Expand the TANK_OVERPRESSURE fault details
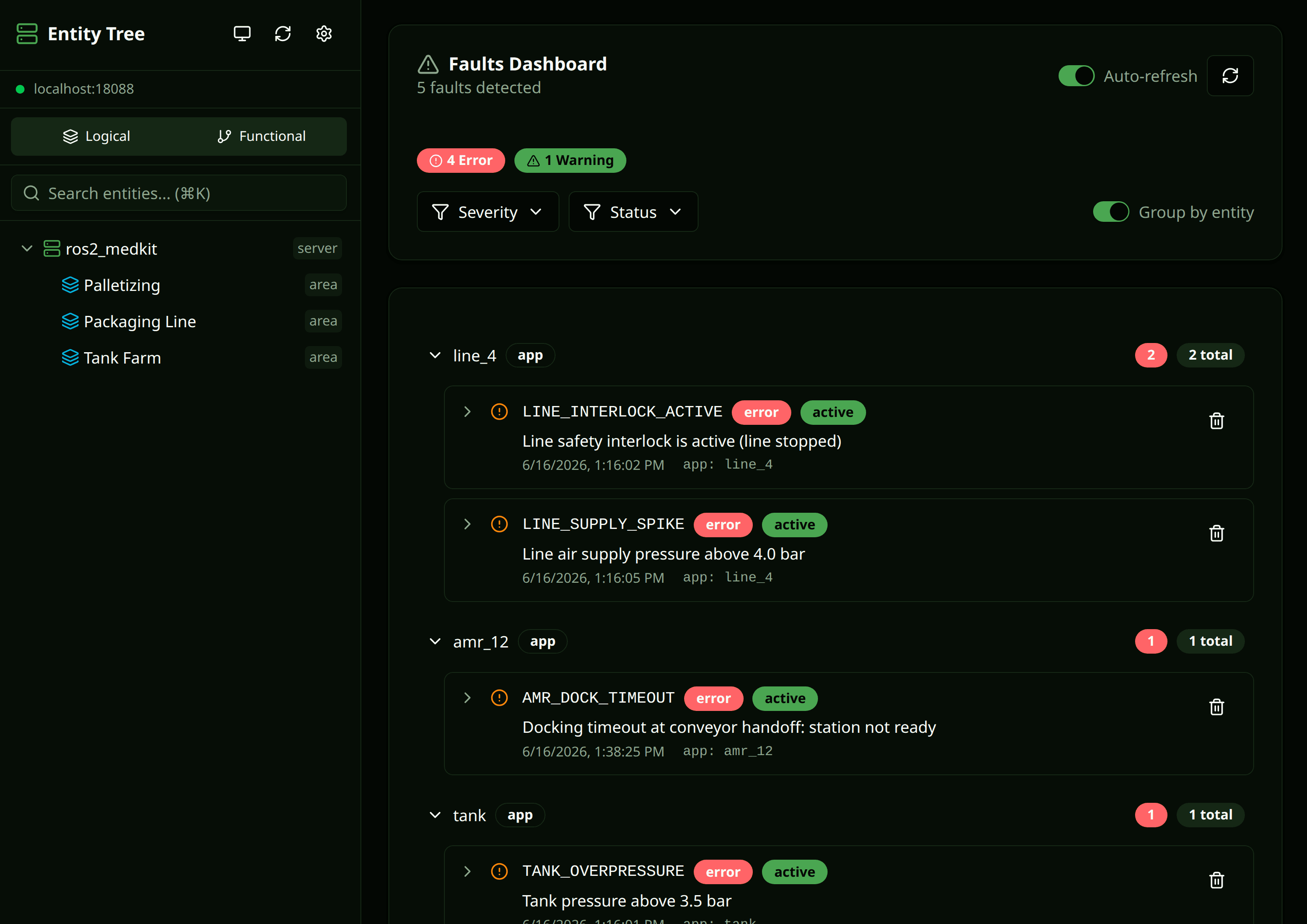 click(467, 871)
